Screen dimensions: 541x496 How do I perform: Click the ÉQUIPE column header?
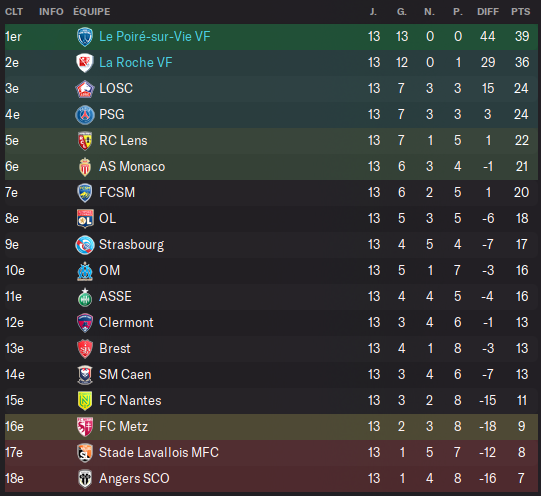(92, 12)
